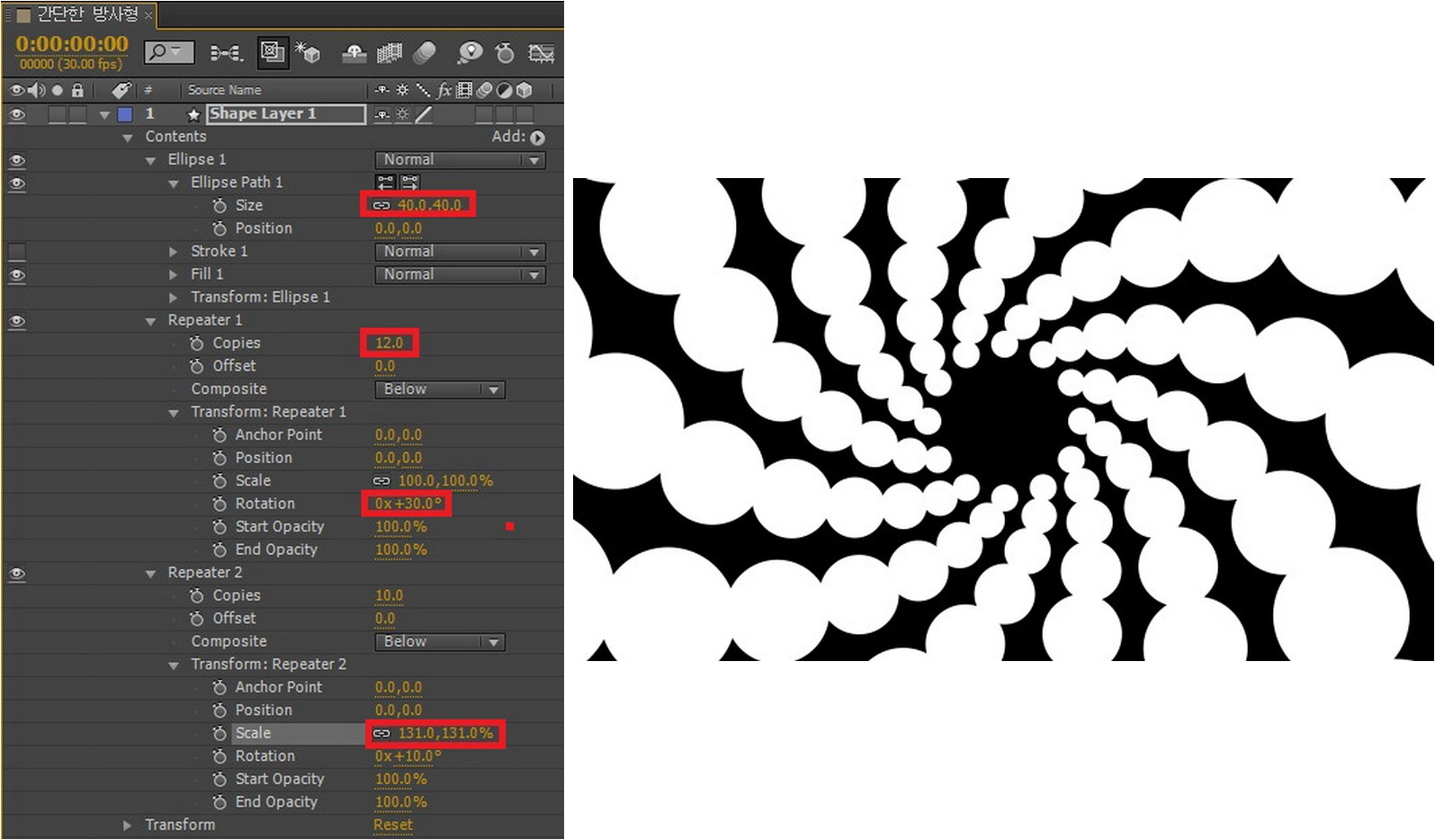The height and width of the screenshot is (840, 1435).
Task: Click Shape Layer 1 label color swatch
Action: click(x=125, y=114)
